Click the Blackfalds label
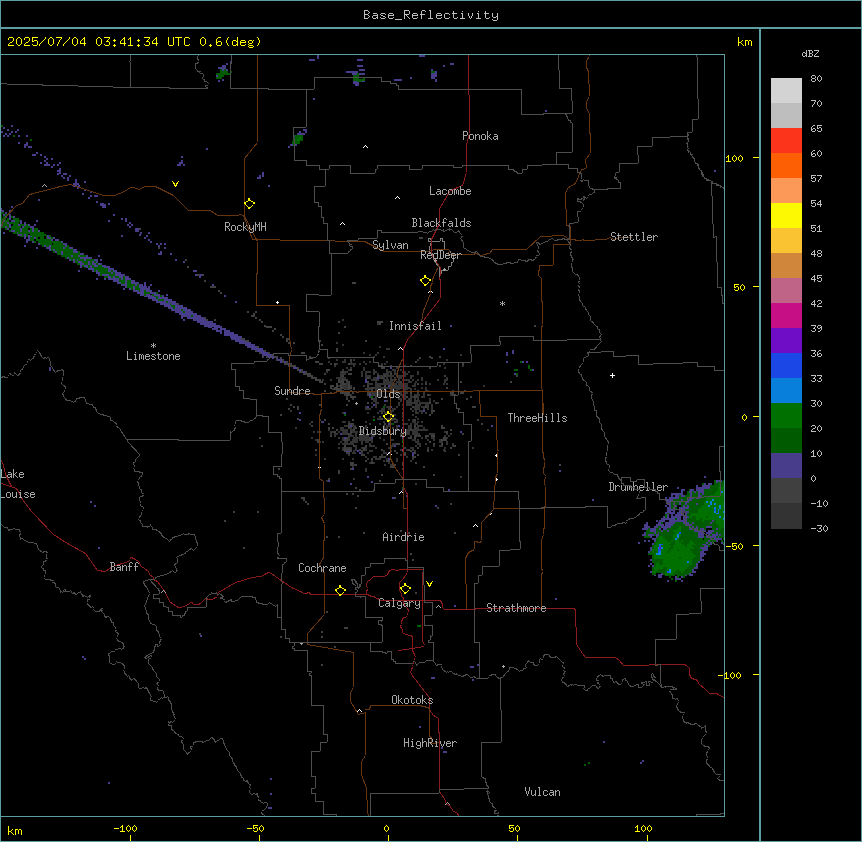This screenshot has height=842, width=862. [441, 223]
